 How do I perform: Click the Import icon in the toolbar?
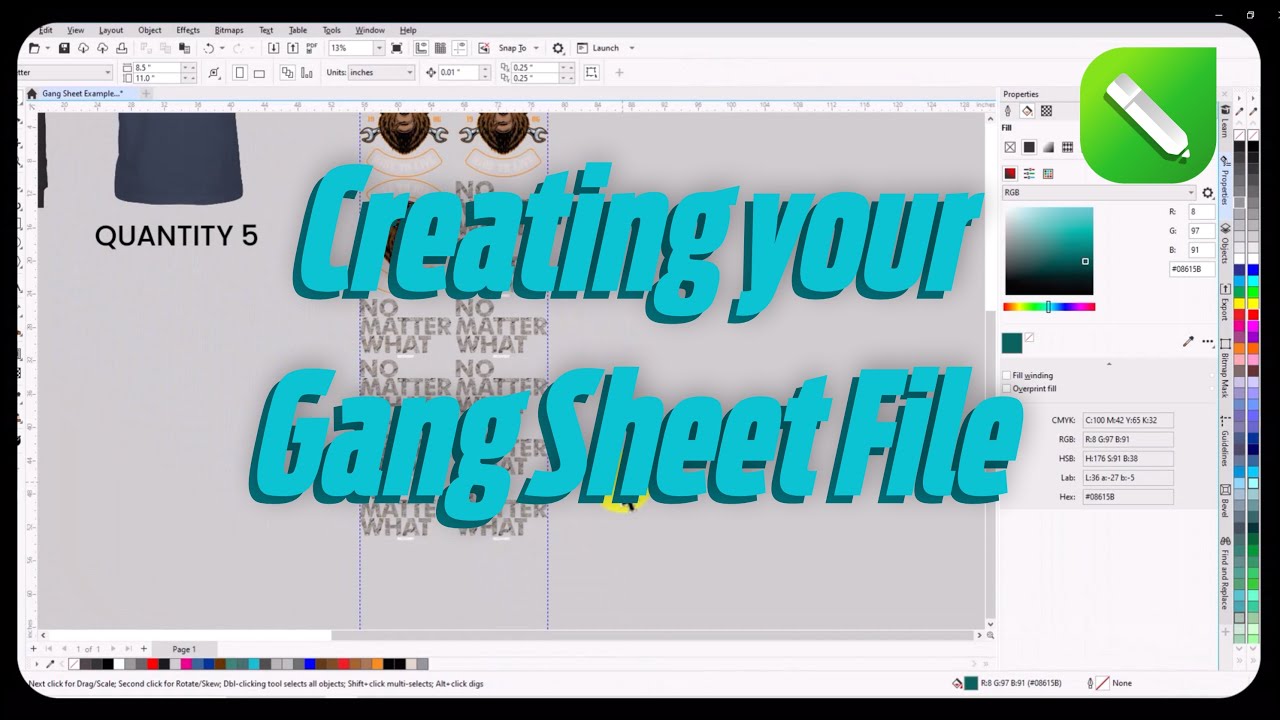click(273, 48)
